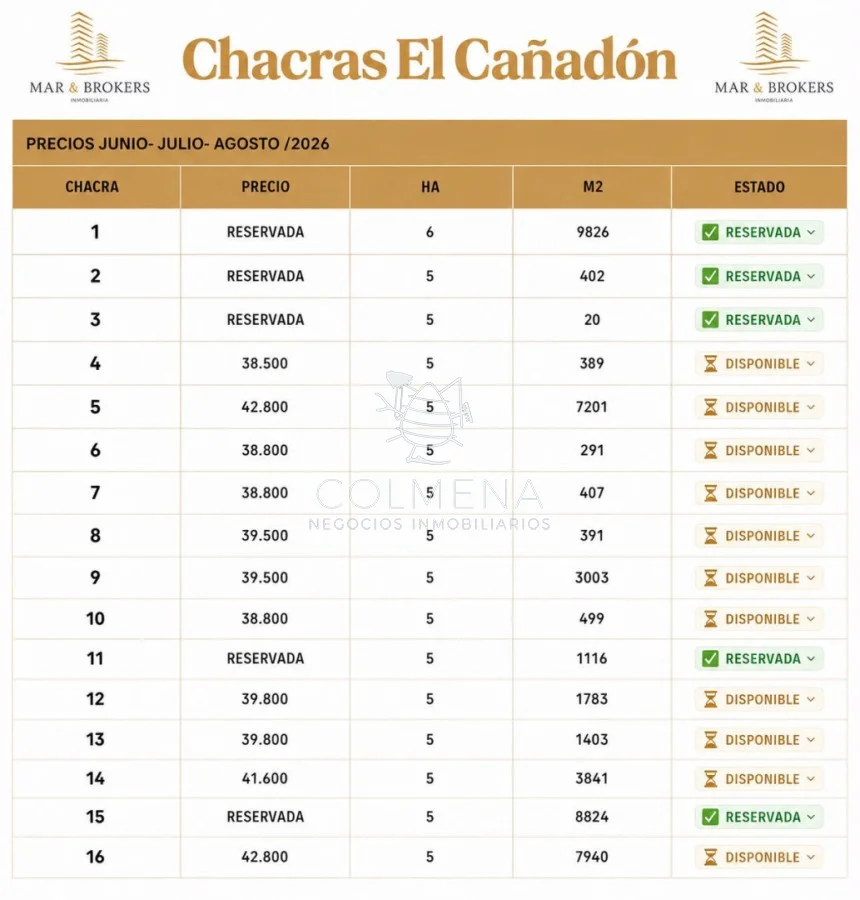
Task: Click the RESERVADA status label for chacra 3
Action: click(762, 320)
